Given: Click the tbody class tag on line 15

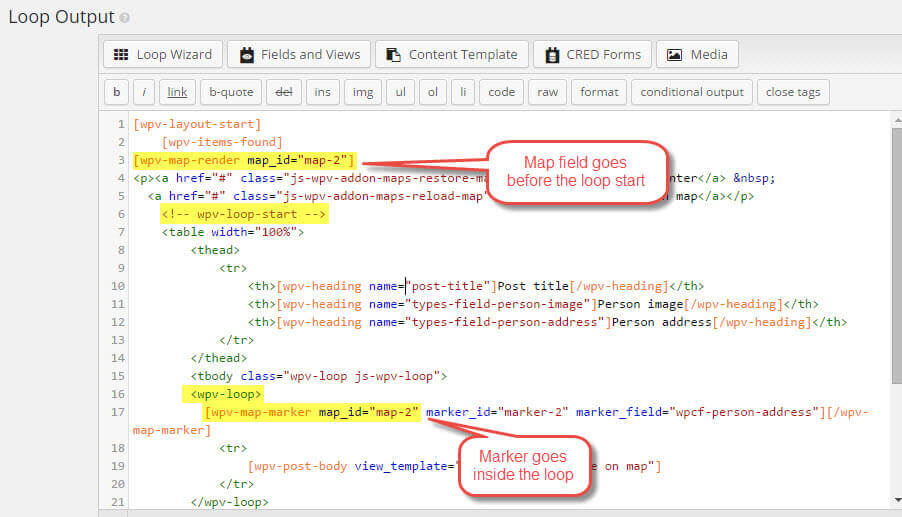Looking at the screenshot, I should [319, 376].
